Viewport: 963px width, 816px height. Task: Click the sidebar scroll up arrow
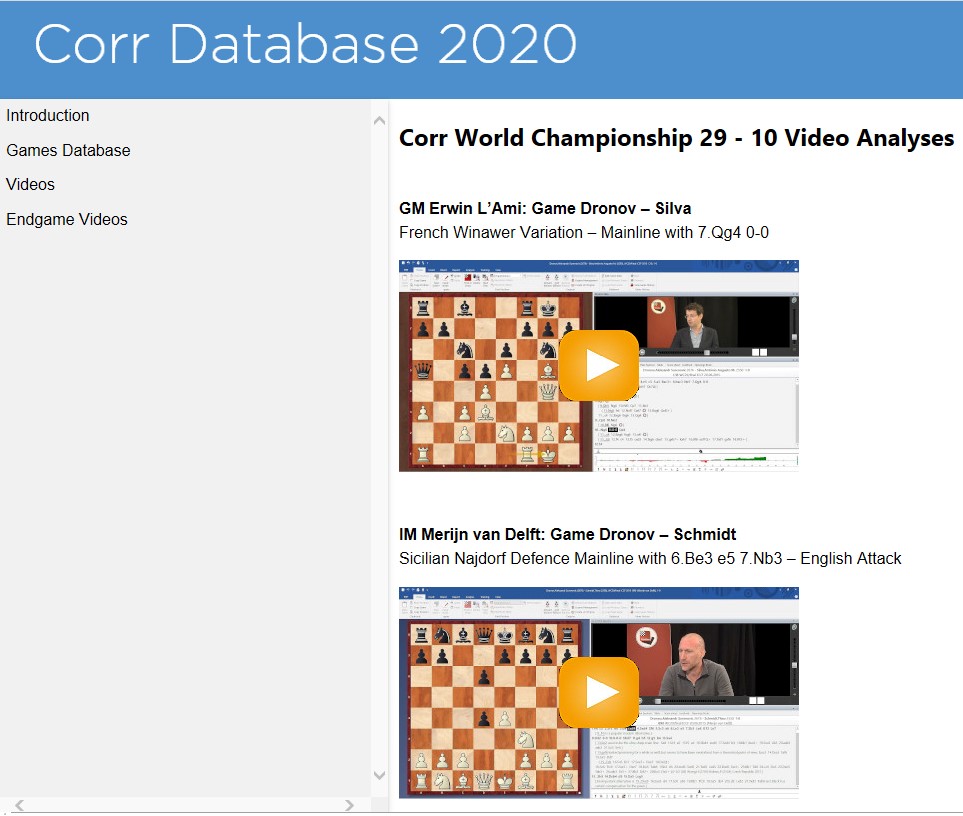[379, 121]
